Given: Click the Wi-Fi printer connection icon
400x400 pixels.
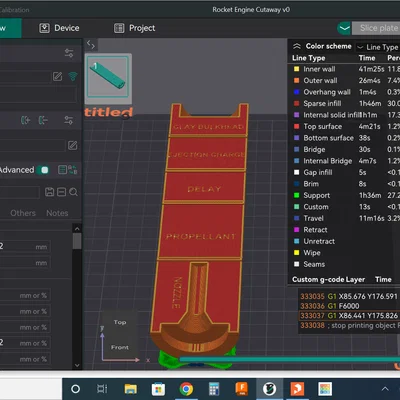Looking at the screenshot, I should [73, 76].
